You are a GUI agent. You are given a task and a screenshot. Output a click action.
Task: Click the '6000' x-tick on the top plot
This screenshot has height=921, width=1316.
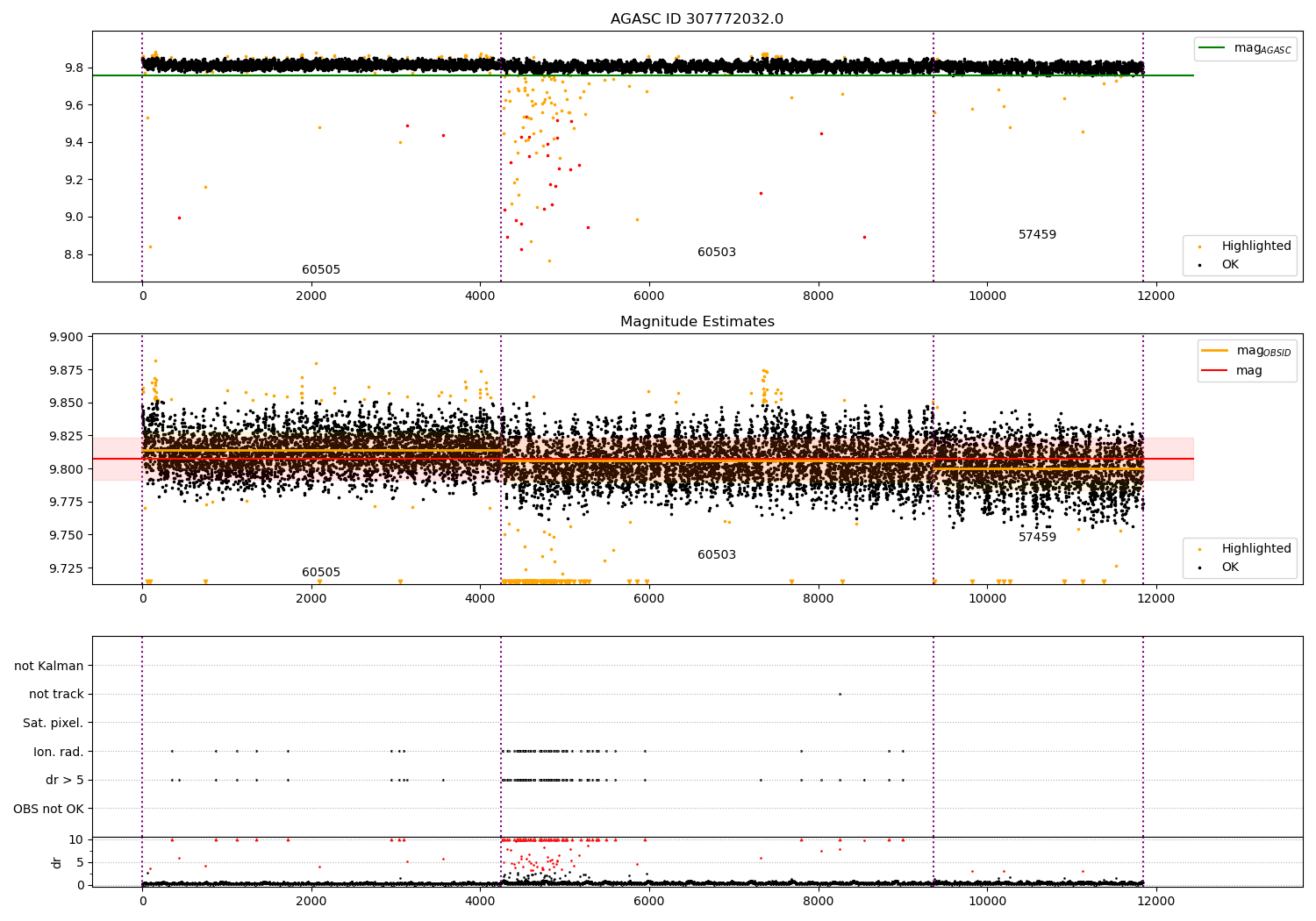point(649,296)
